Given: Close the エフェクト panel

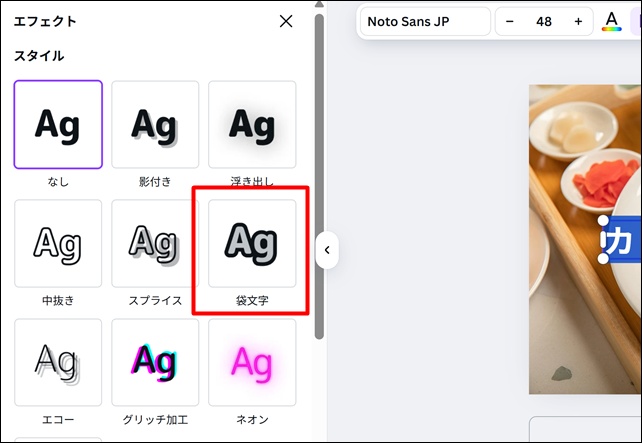Looking at the screenshot, I should [x=286, y=21].
